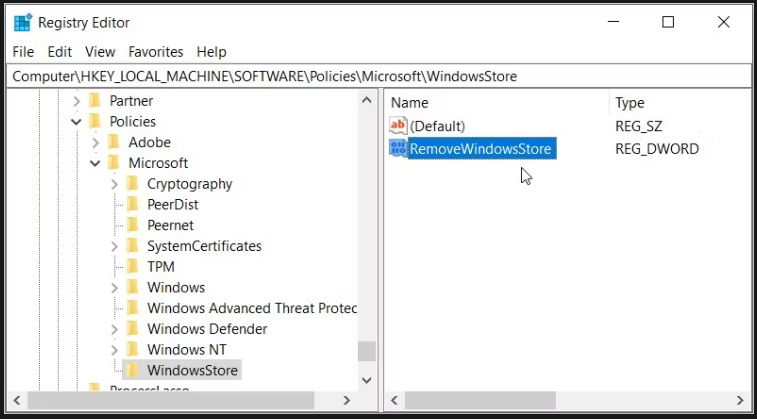Open the Edit menu

(x=59, y=52)
